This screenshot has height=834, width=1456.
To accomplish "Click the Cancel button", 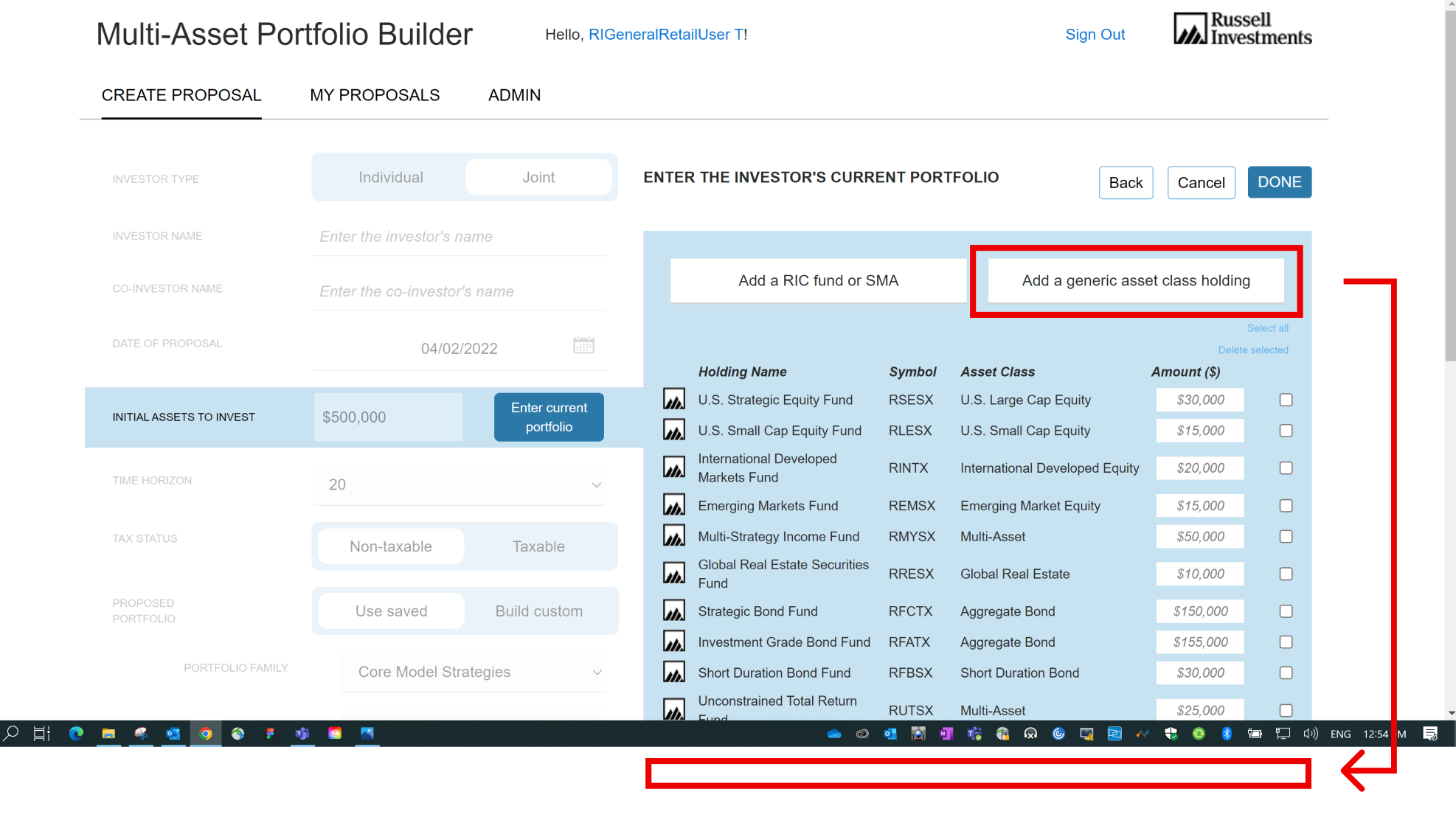I will (1201, 182).
